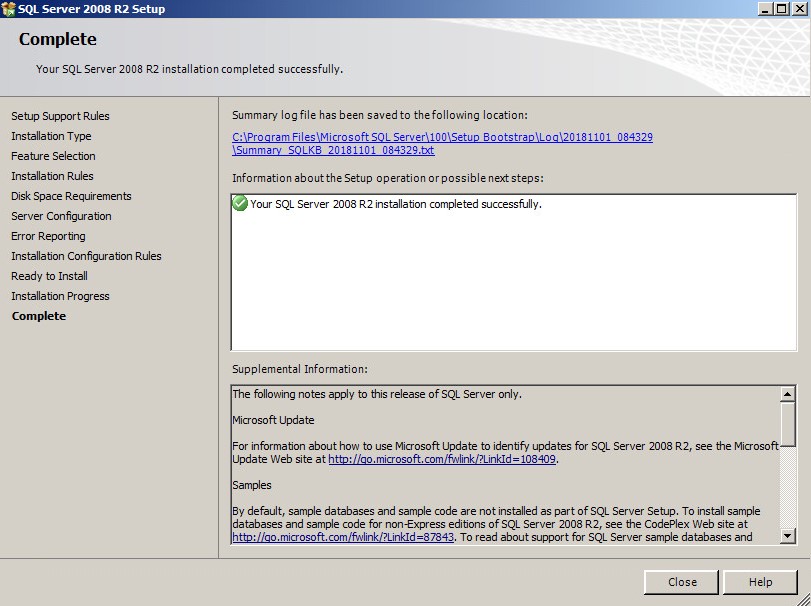Screen dimensions: 811x606
Task: Select the Ready to Install step
Action: pos(50,276)
